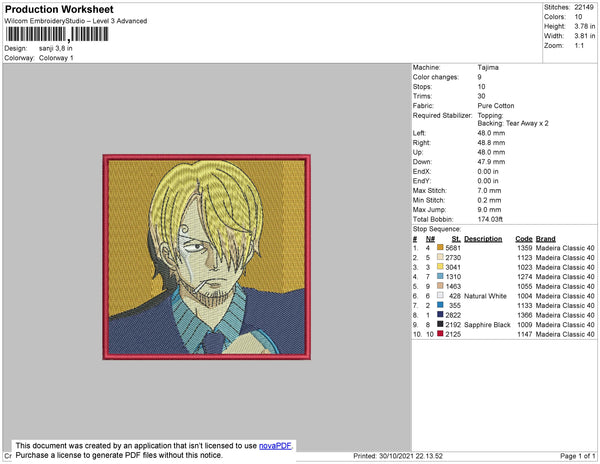Click the 'Brand' column header
Screen dimensions: 600x464
click(x=546, y=239)
